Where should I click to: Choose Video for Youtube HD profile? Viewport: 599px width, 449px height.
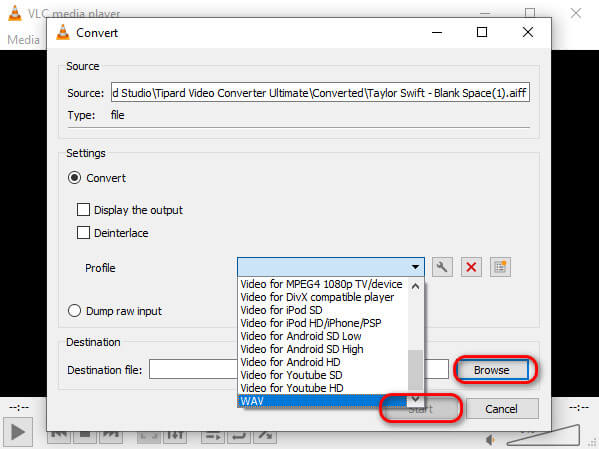(x=292, y=388)
